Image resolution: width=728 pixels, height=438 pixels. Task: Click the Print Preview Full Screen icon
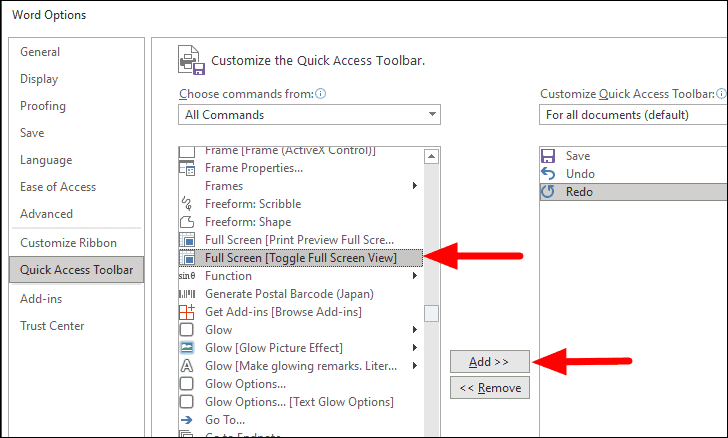pyautogui.click(x=187, y=240)
